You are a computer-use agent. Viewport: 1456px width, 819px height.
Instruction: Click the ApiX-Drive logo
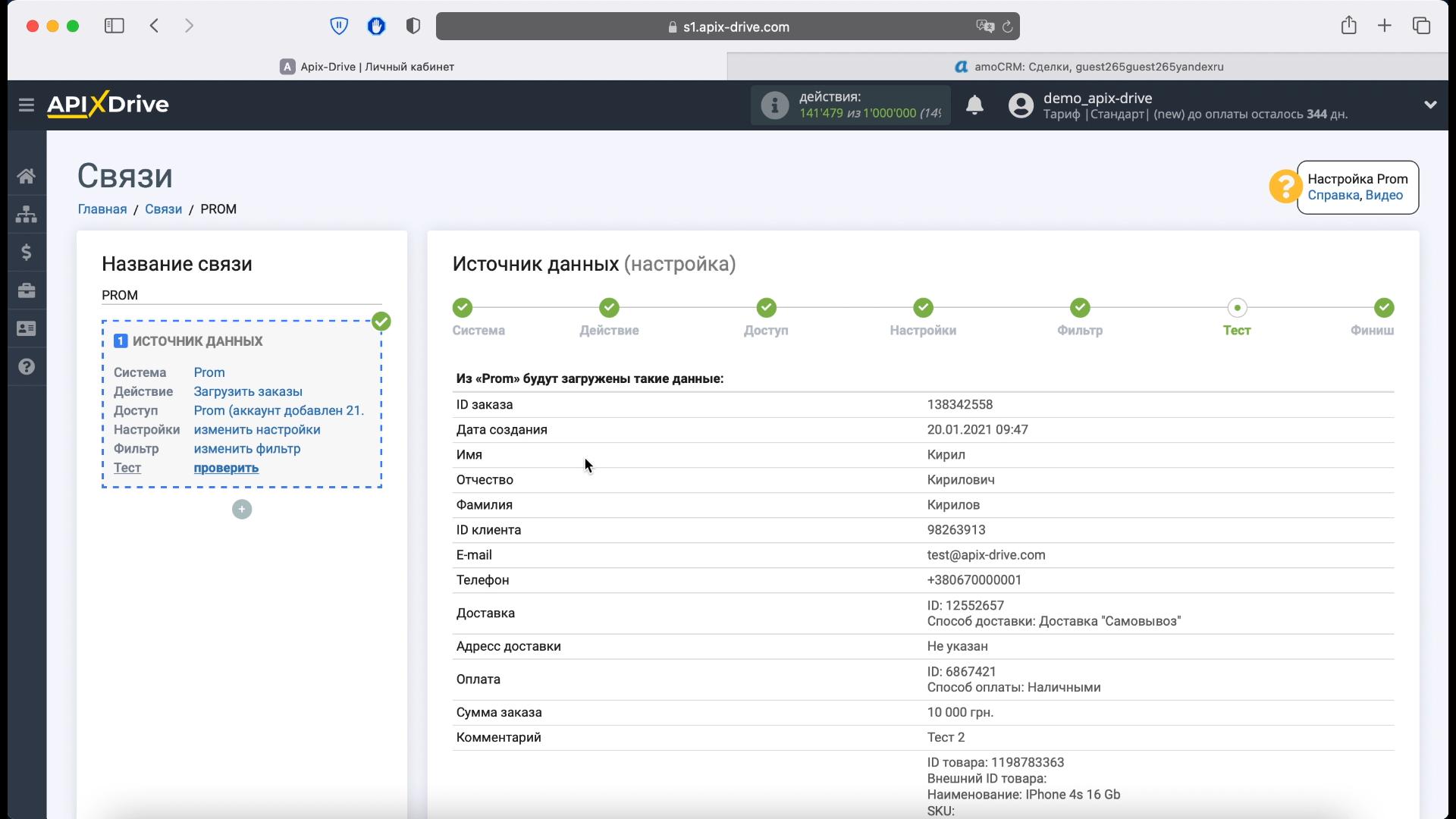pos(108,105)
